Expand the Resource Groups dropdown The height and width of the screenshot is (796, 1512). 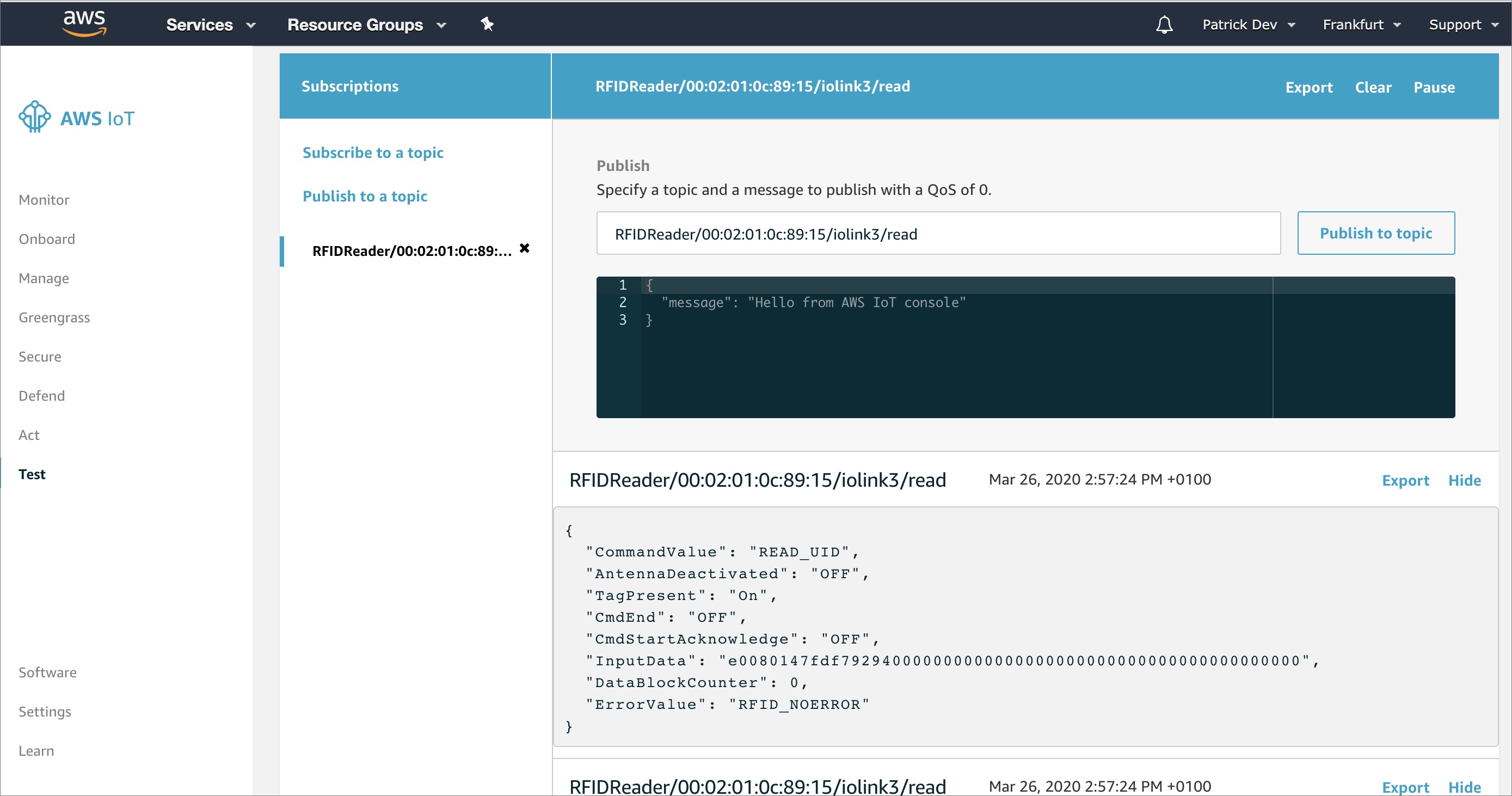tap(367, 25)
